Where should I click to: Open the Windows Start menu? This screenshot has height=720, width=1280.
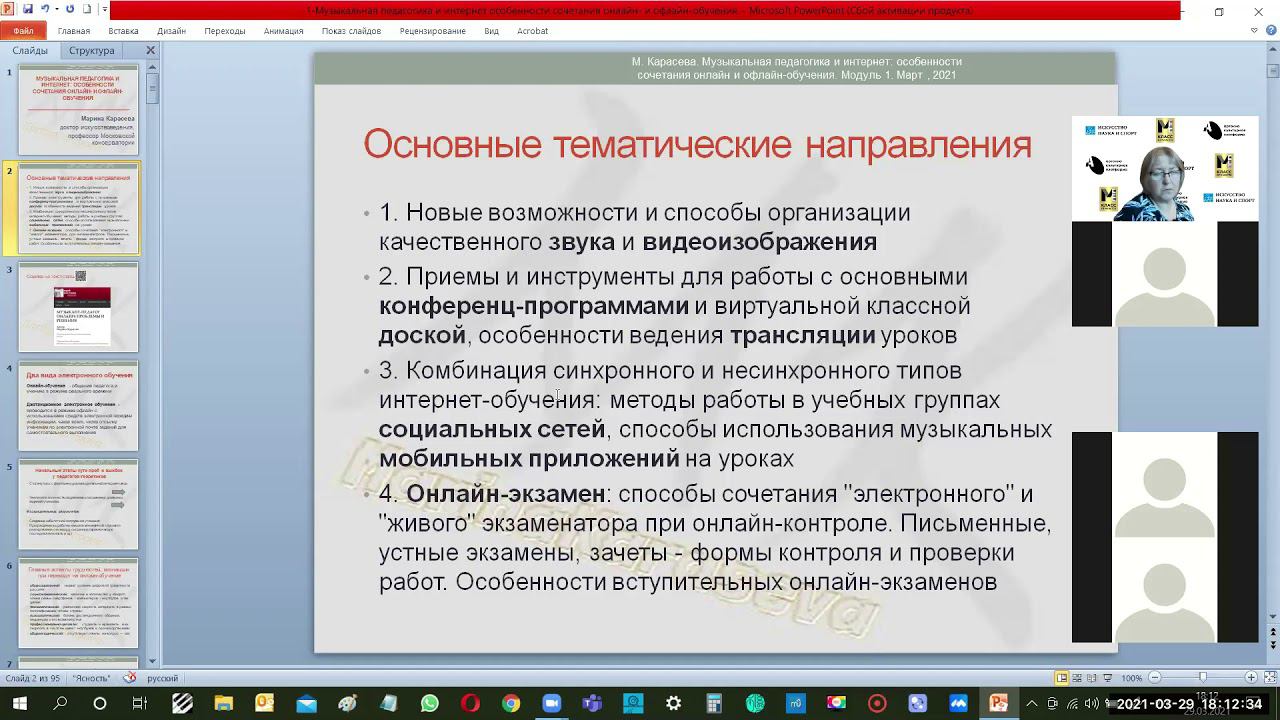pos(18,704)
